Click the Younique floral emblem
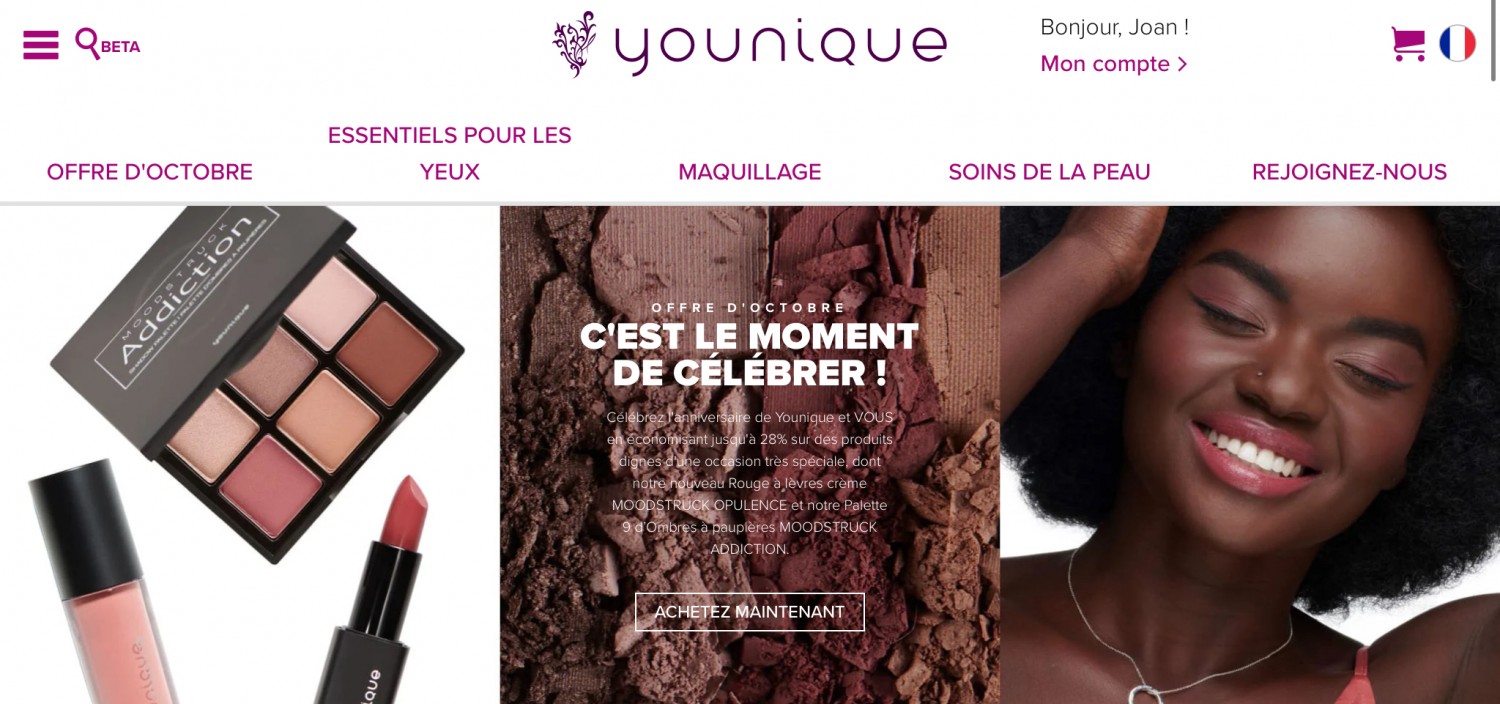This screenshot has width=1500, height=704. 575,44
